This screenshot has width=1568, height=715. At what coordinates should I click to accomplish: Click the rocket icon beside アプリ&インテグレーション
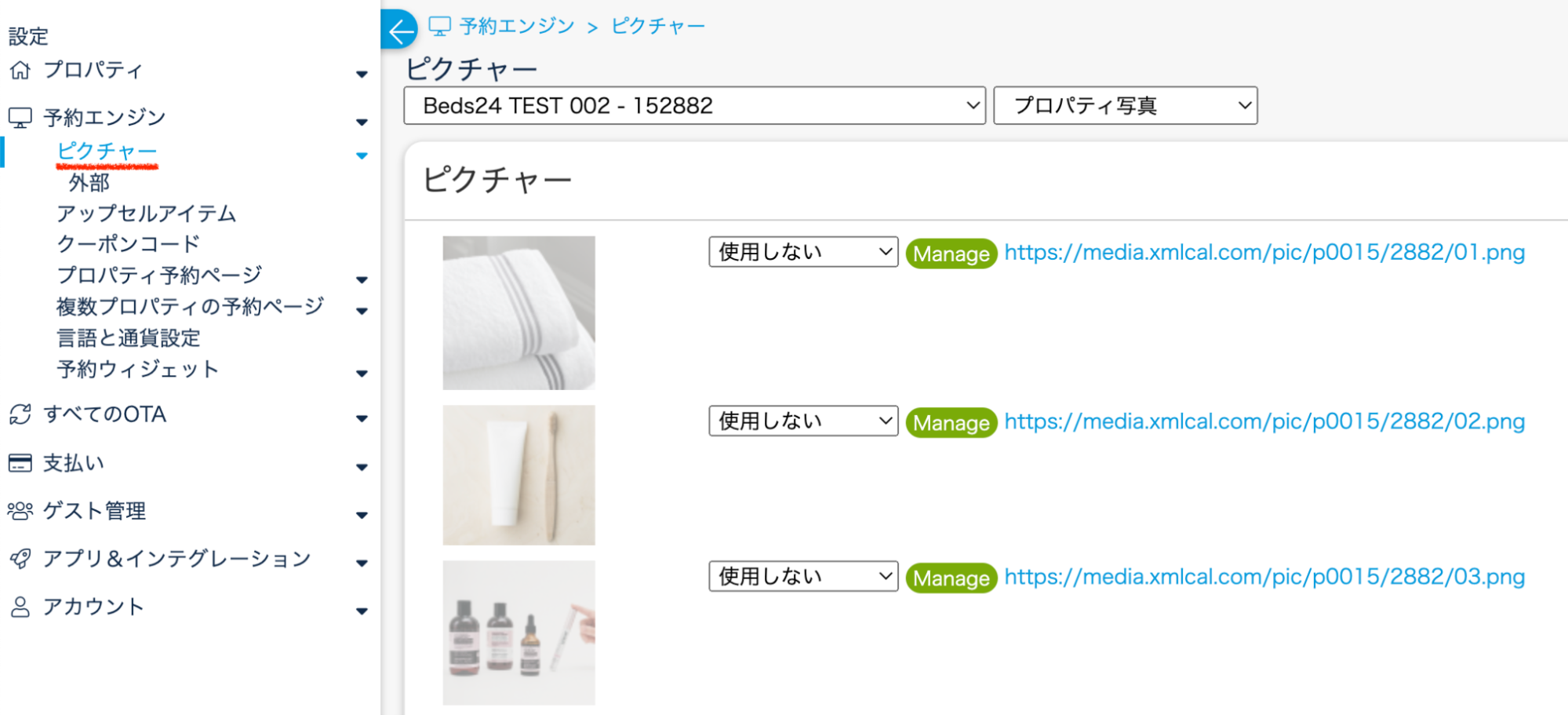(x=20, y=559)
